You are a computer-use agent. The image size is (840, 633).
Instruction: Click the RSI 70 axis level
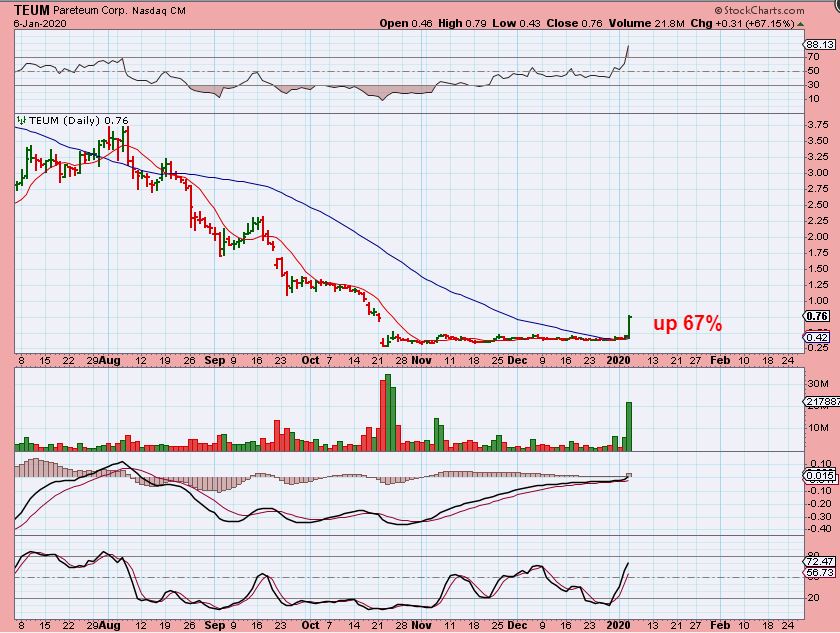tap(813, 57)
